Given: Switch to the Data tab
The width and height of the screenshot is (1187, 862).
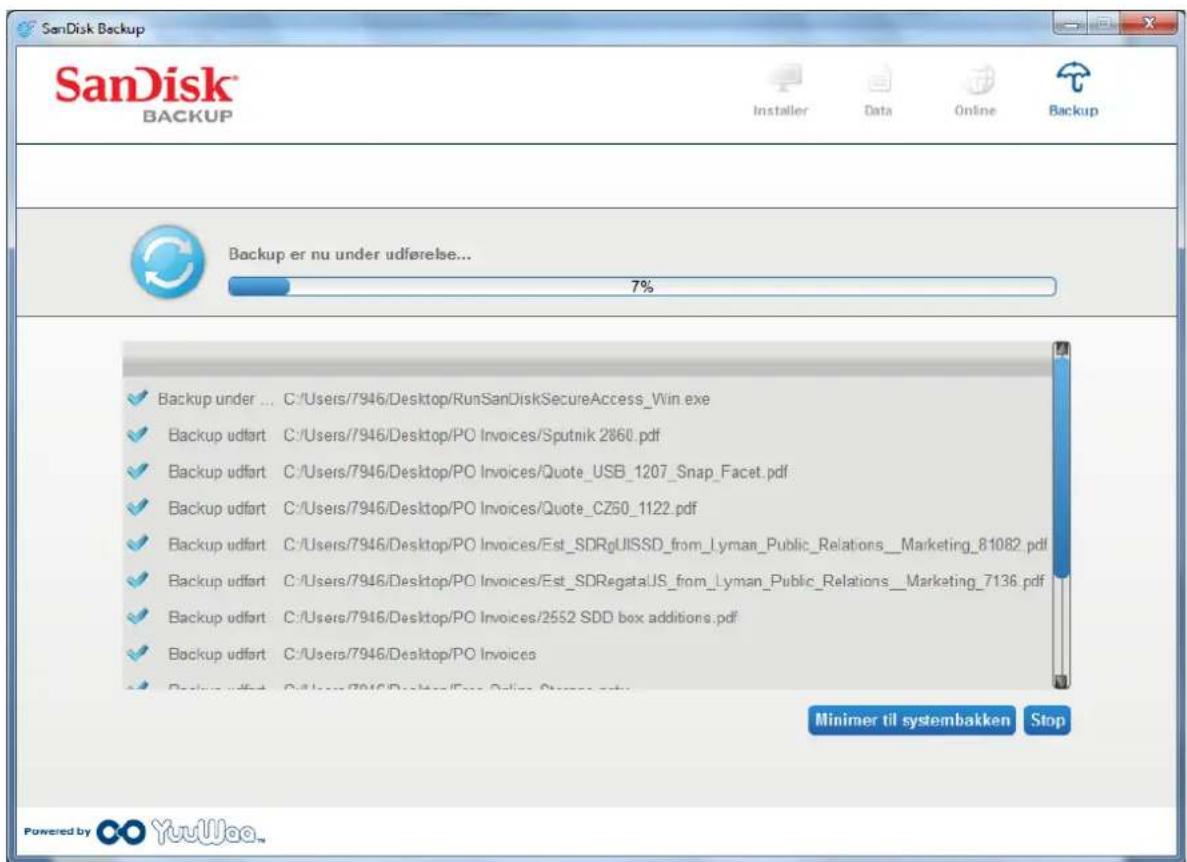Looking at the screenshot, I should pyautogui.click(x=878, y=91).
